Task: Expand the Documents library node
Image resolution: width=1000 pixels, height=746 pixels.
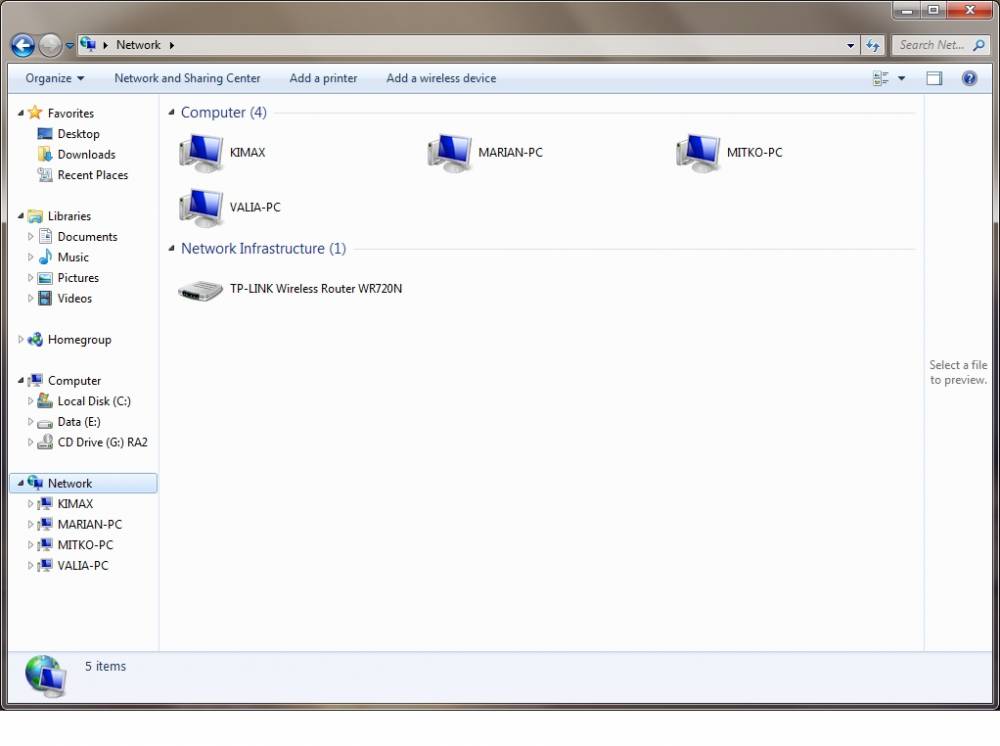Action: [30, 237]
